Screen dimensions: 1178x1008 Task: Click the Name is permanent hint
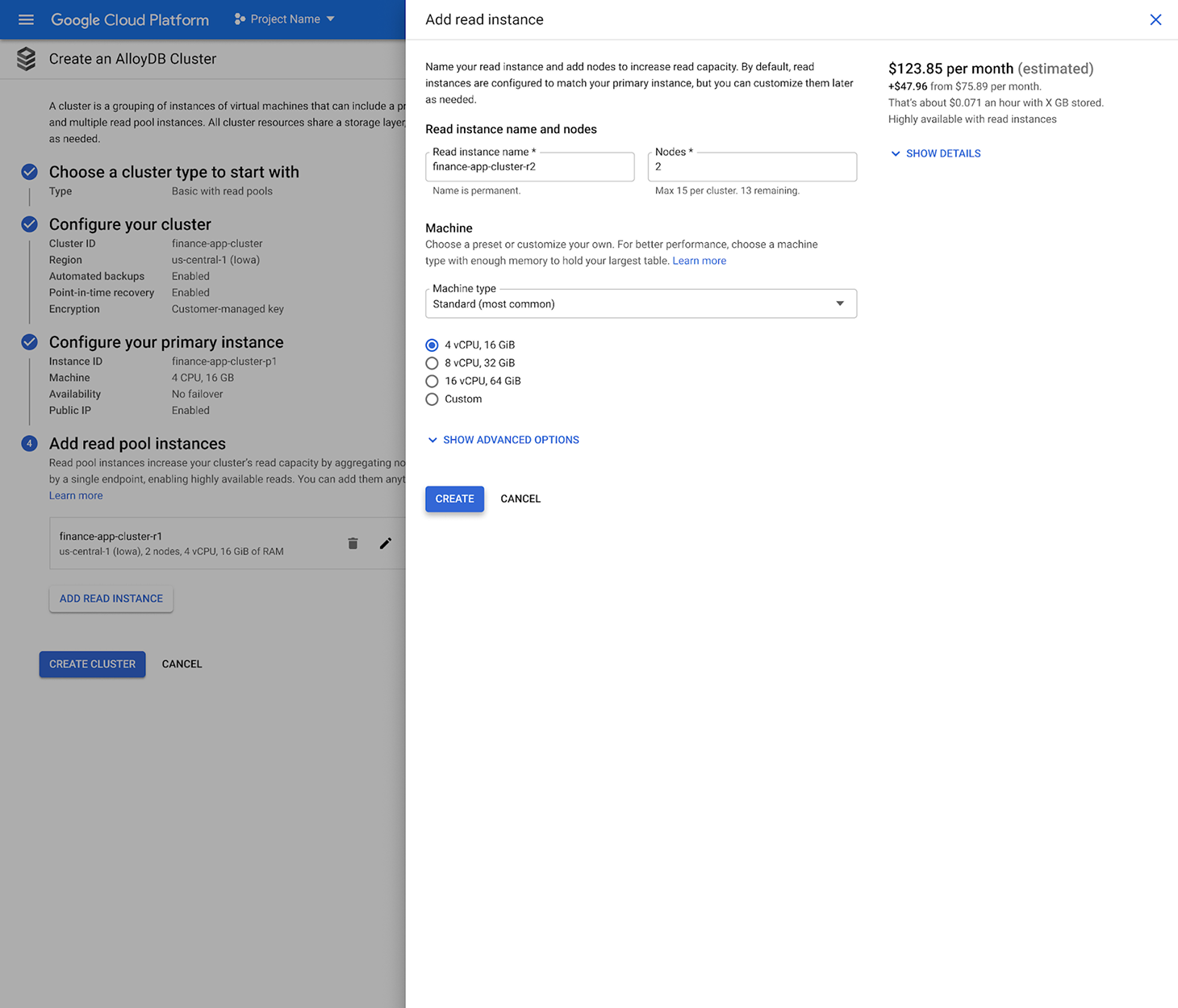tap(476, 191)
